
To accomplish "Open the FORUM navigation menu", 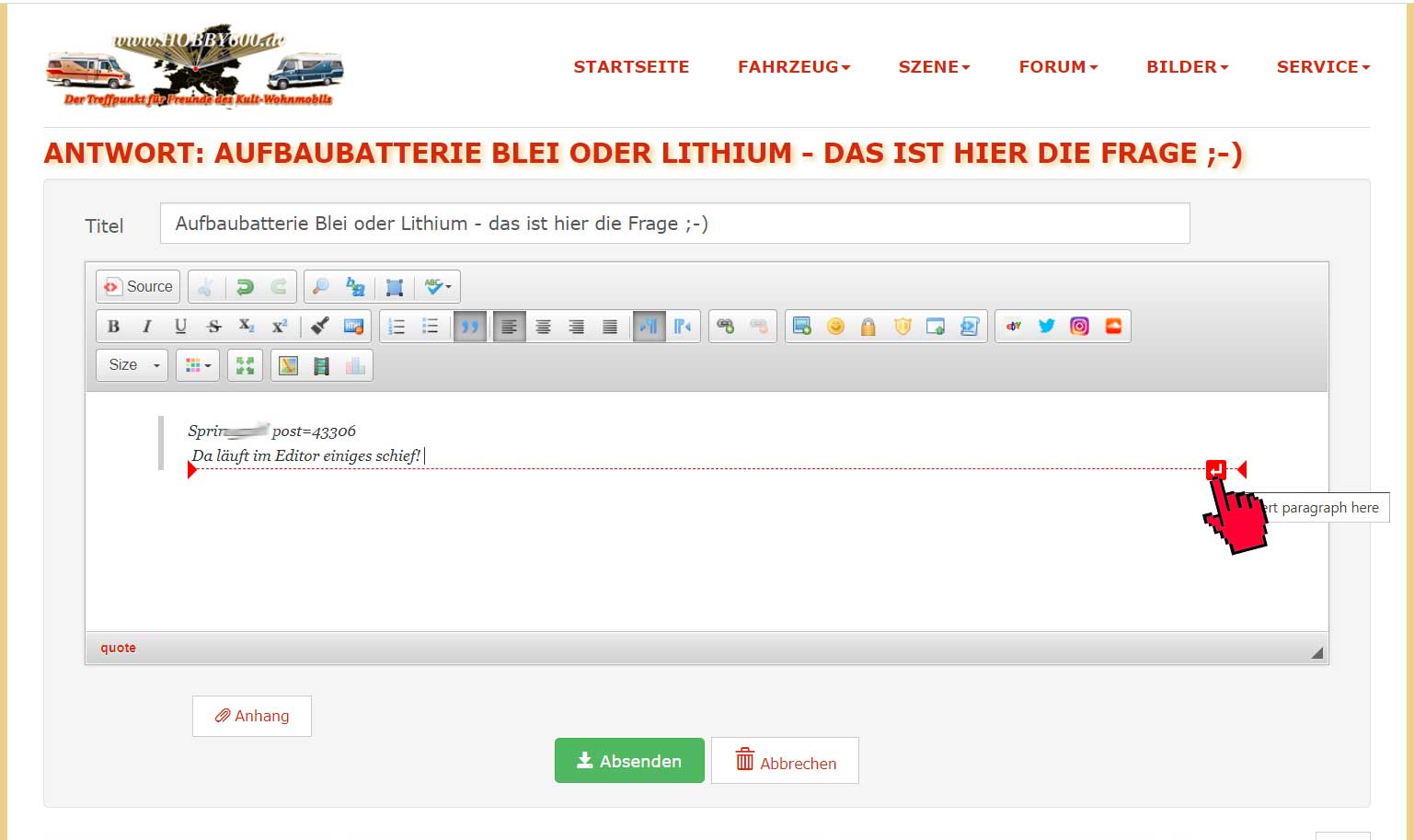I will (1058, 67).
